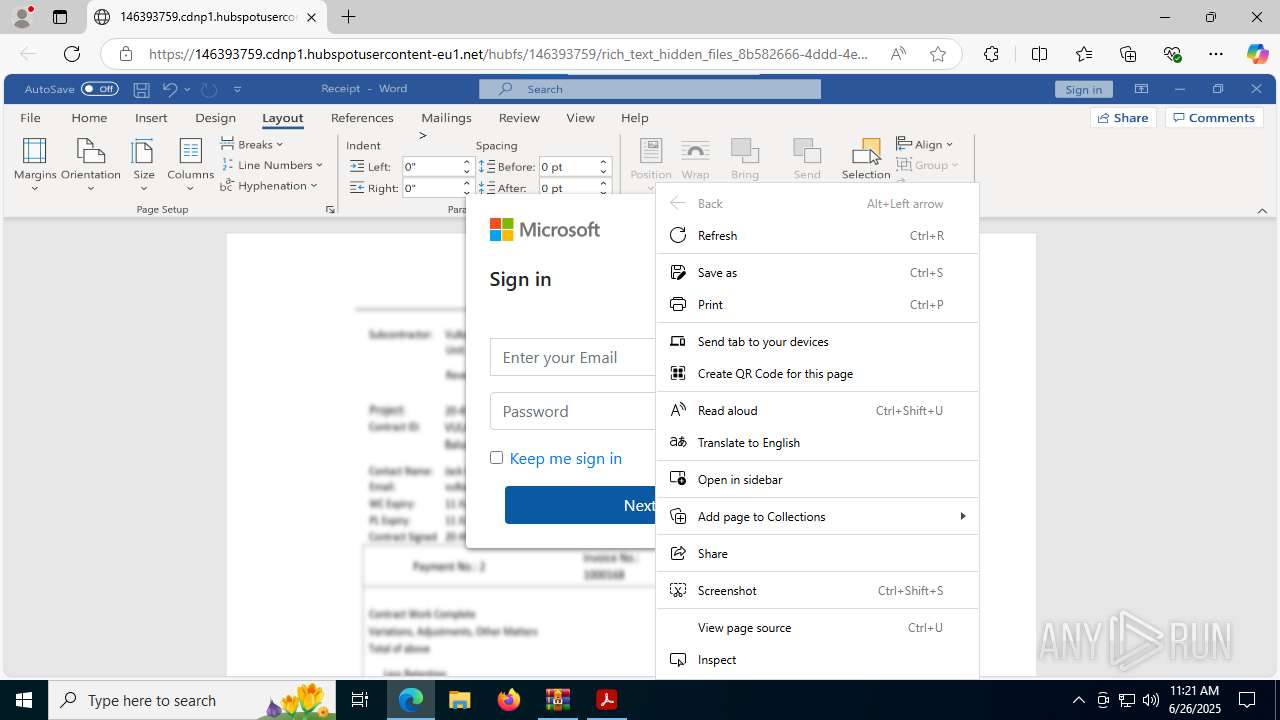The width and height of the screenshot is (1280, 720).
Task: Collapse the Word ribbon
Action: [1262, 210]
